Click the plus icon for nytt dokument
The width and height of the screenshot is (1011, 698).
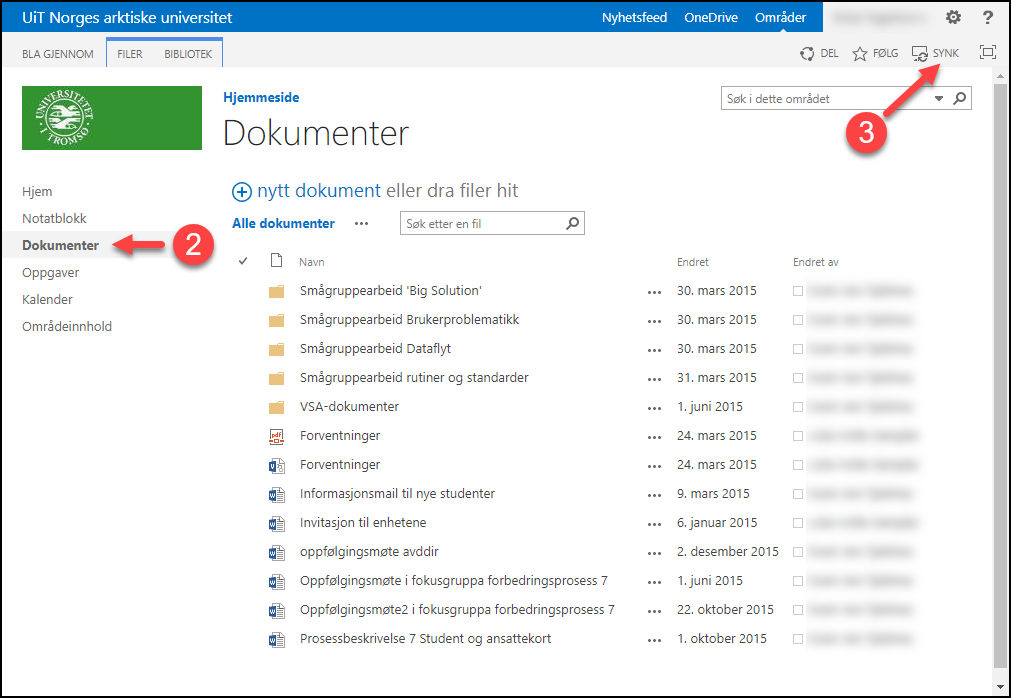click(242, 192)
